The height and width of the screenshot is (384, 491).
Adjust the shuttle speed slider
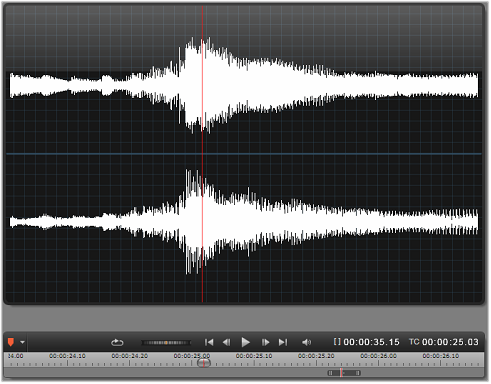[x=166, y=342]
